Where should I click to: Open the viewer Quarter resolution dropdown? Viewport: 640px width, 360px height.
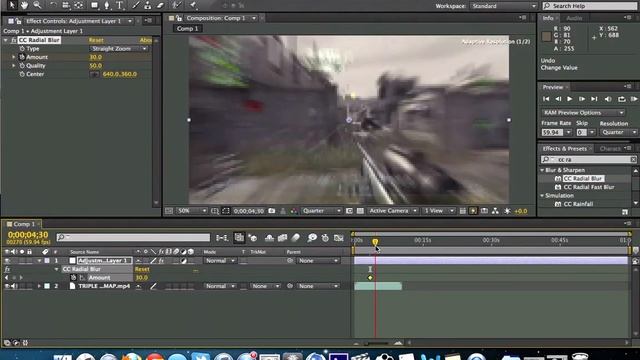pyautogui.click(x=321, y=211)
